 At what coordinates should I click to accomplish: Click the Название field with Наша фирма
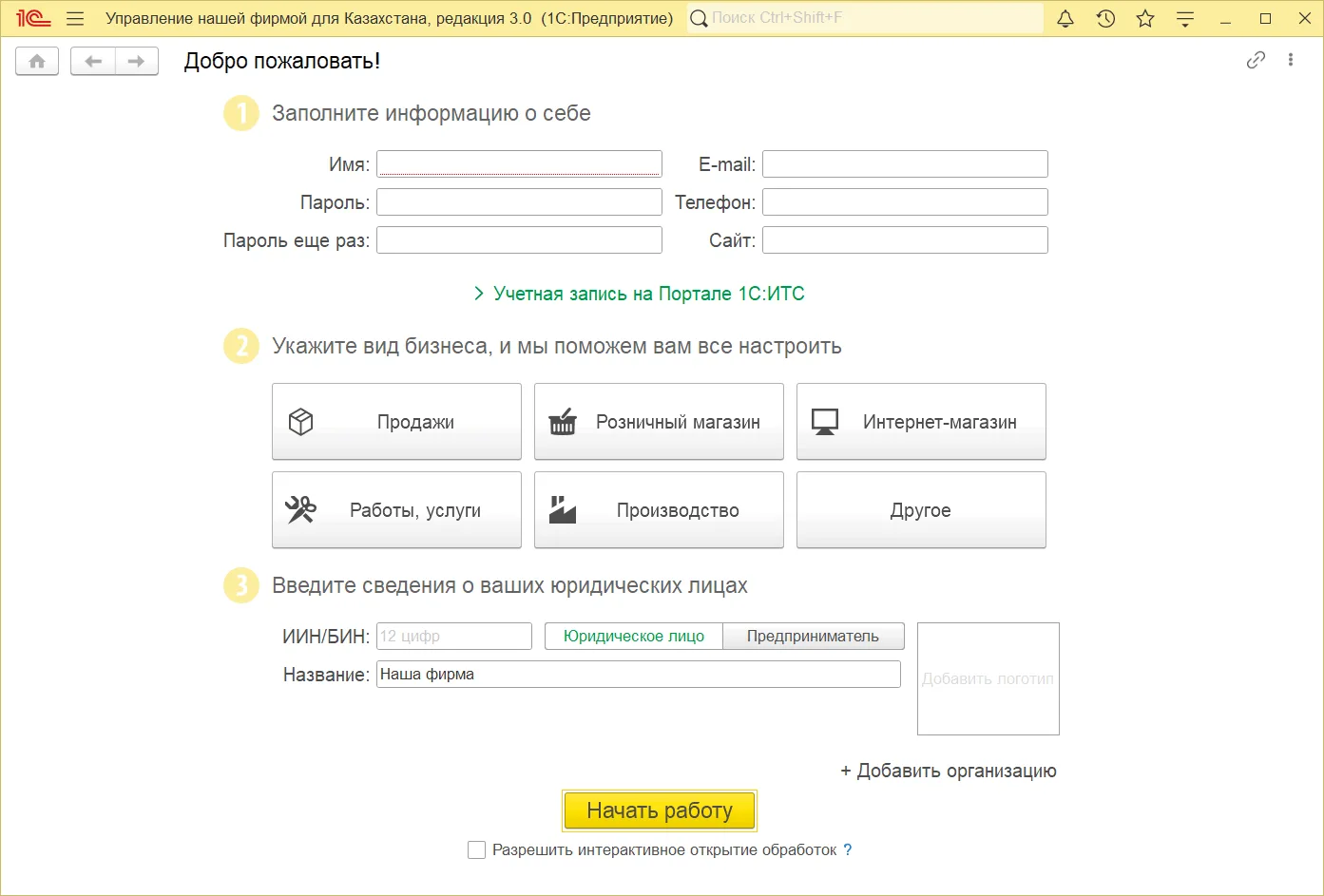coord(639,675)
